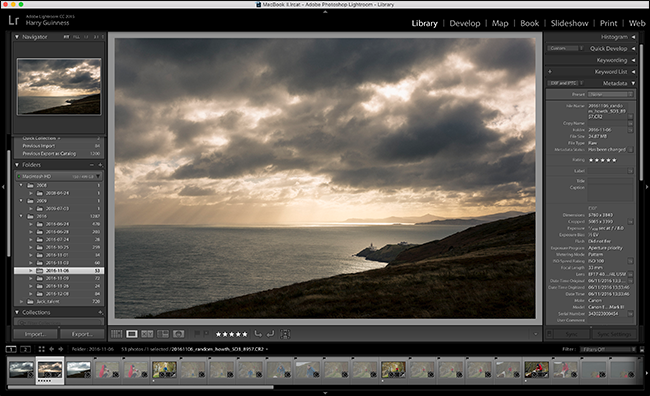Collapse the Navigator panel

(x=17, y=37)
